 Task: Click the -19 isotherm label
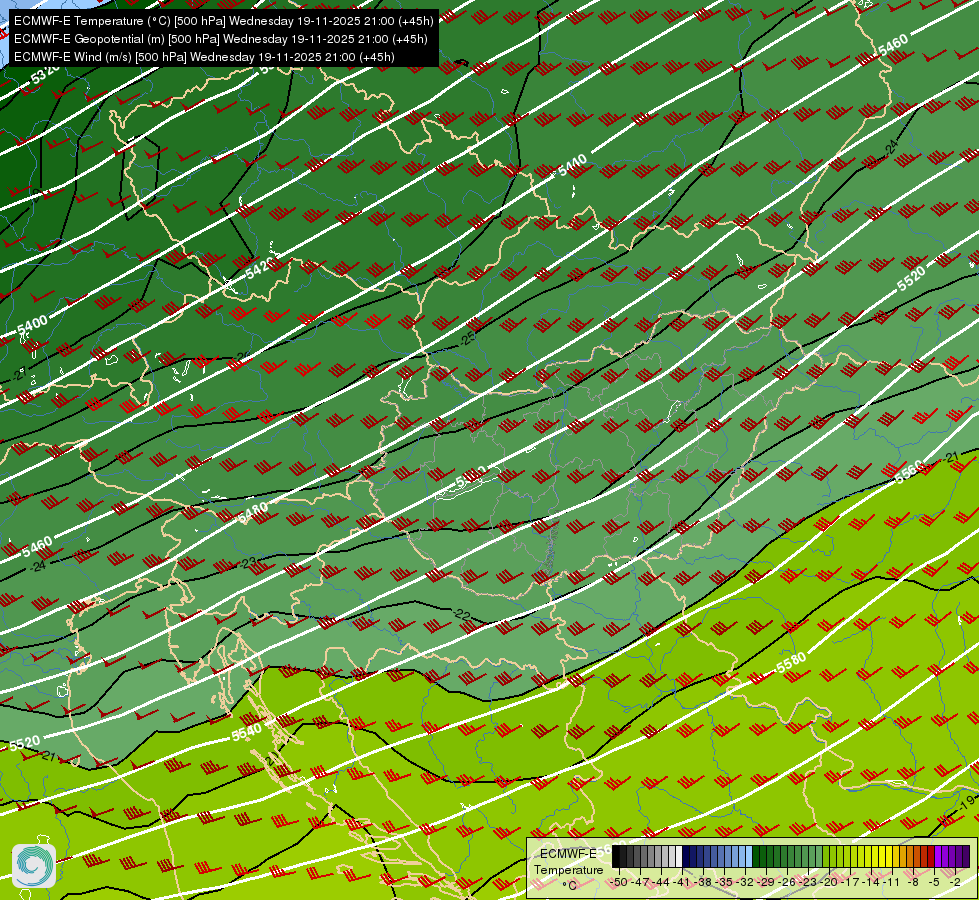pos(967,801)
